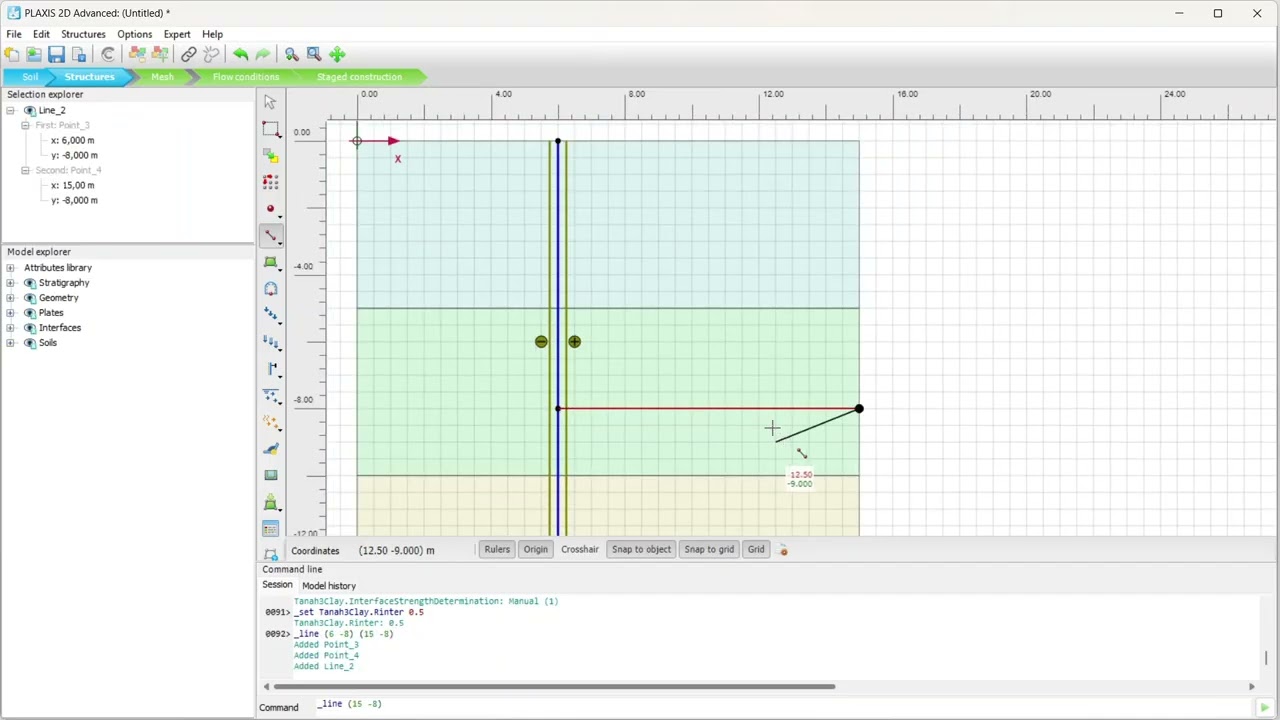The image size is (1280, 720).
Task: Select the Create line tool
Action: point(270,236)
